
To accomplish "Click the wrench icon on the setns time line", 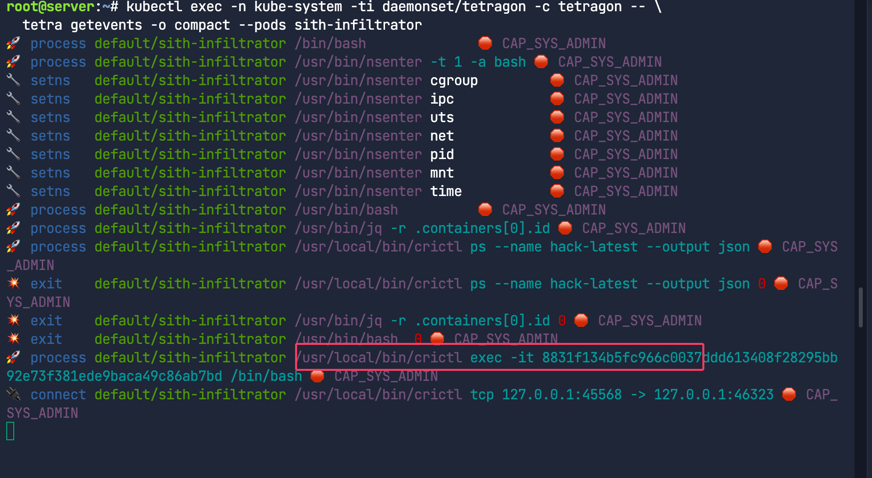I will 13,191.
